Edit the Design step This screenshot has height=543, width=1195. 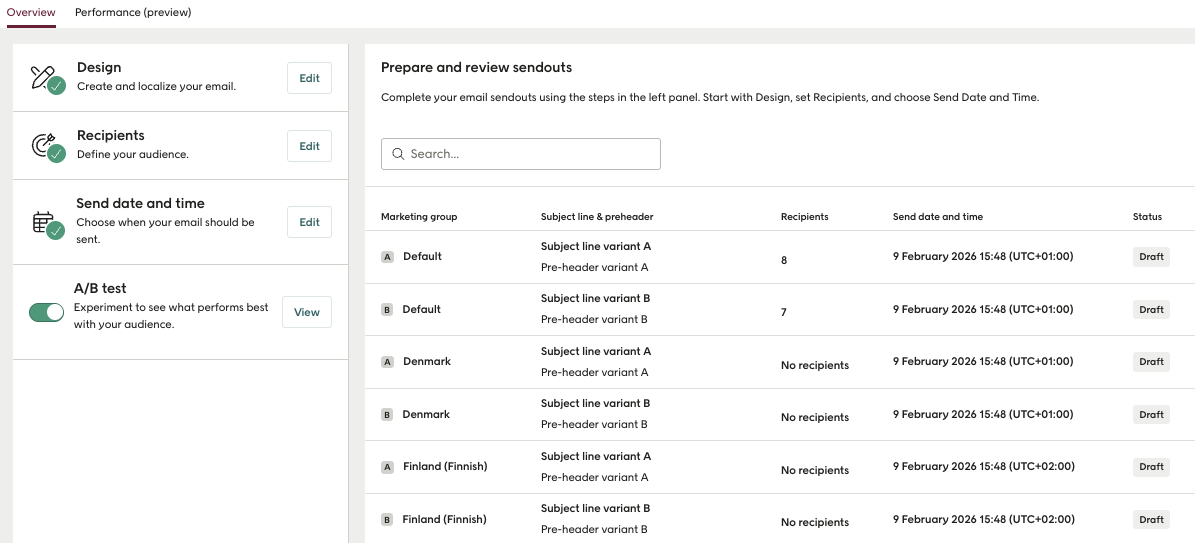tap(309, 78)
